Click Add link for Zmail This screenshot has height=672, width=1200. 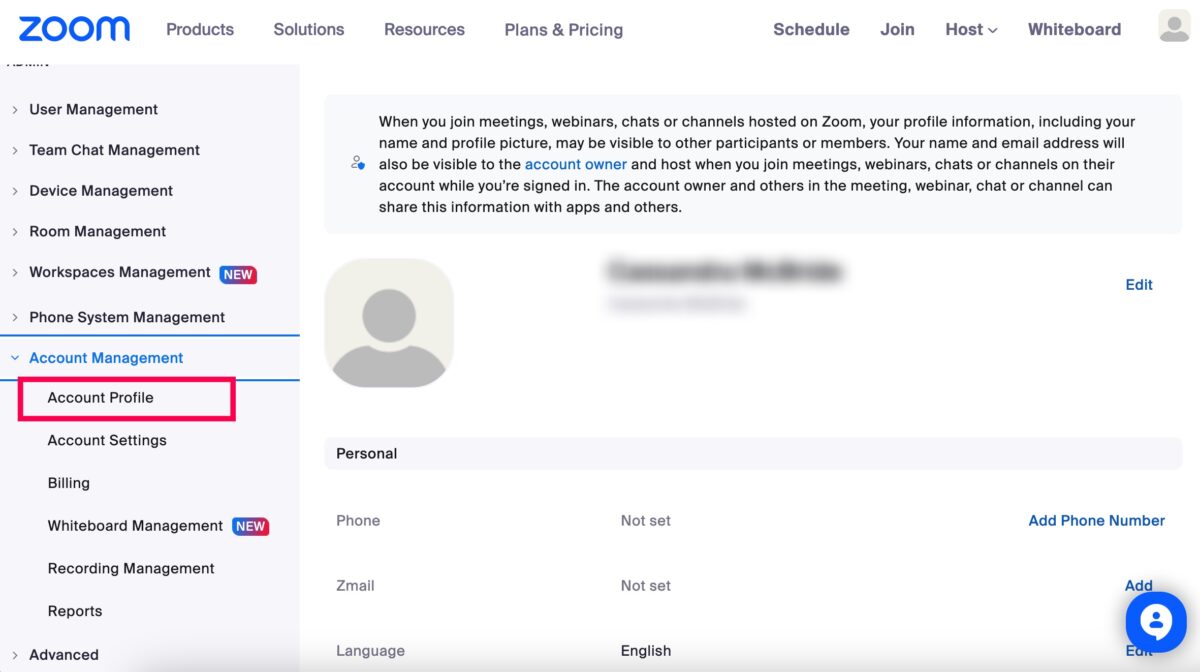tap(1139, 586)
